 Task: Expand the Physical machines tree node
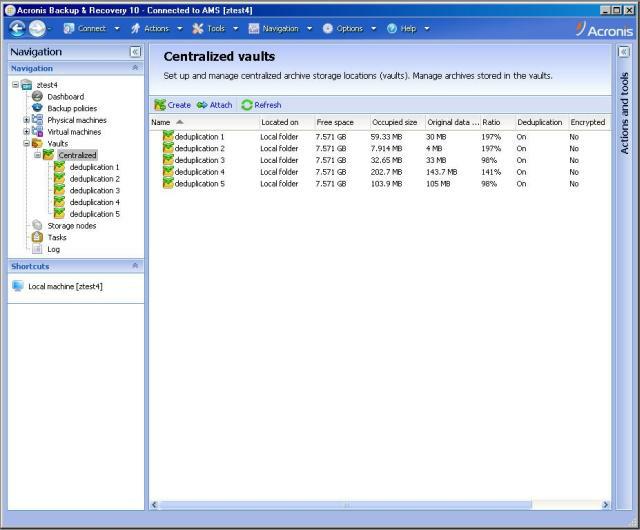click(x=26, y=120)
